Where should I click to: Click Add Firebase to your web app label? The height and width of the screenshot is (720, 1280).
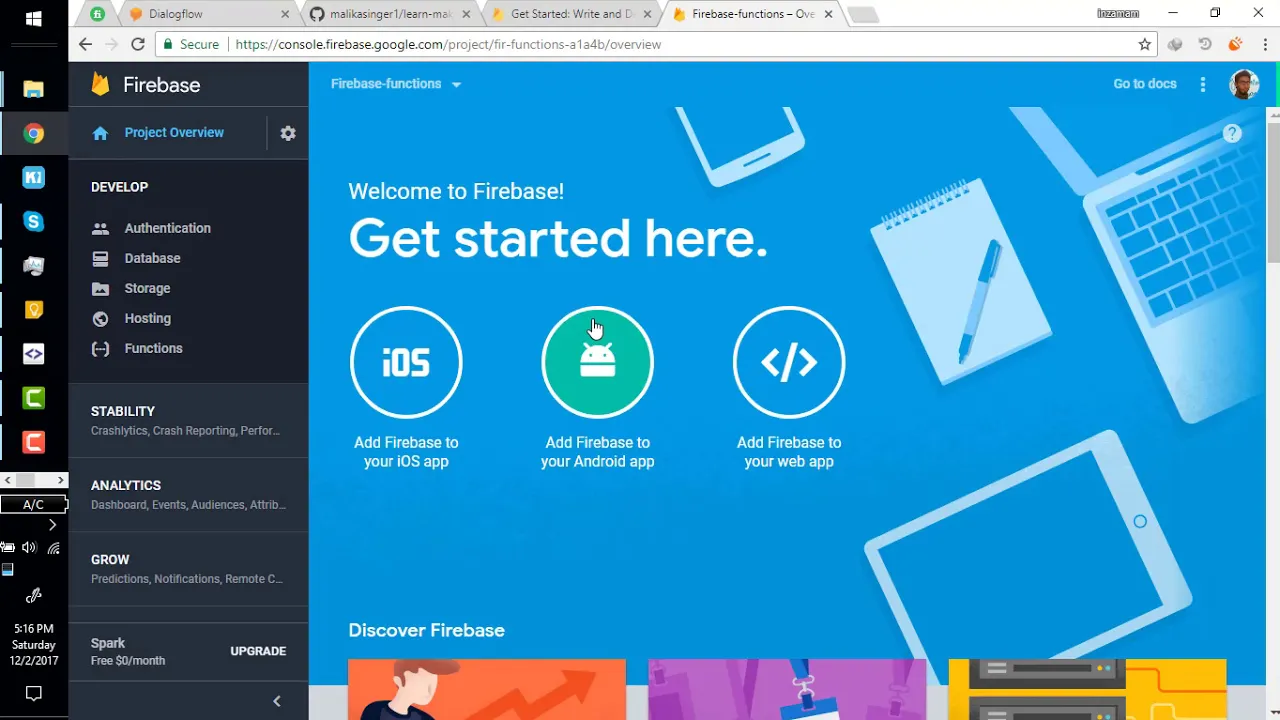click(789, 452)
